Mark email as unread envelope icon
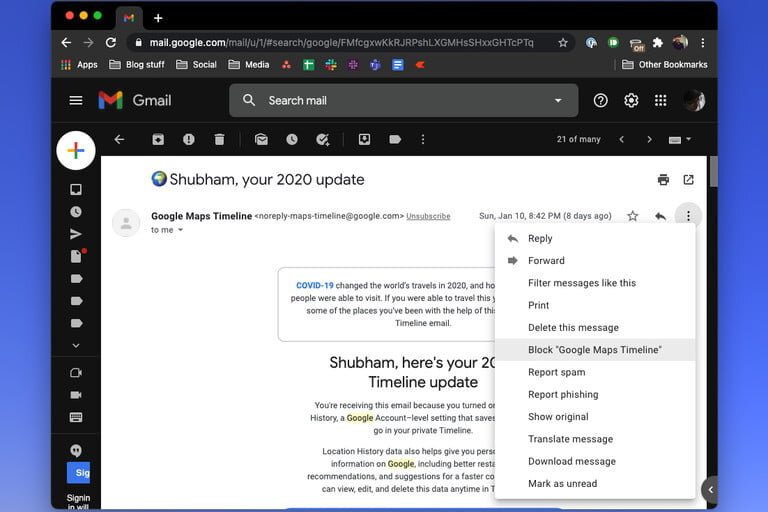This screenshot has height=512, width=768. 262,140
